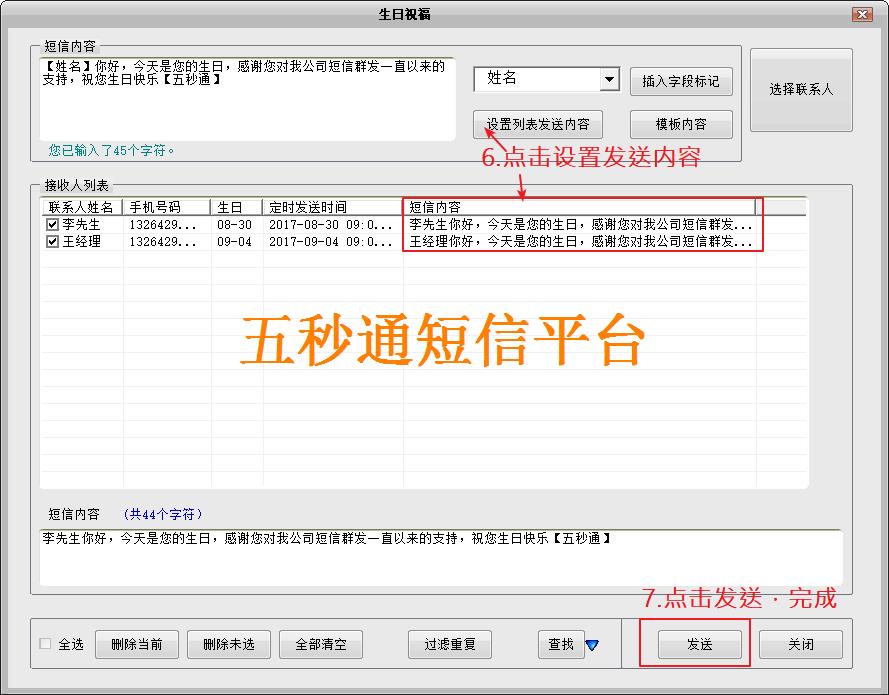The width and height of the screenshot is (889, 695).
Task: Click the 生日 column header
Action: (236, 207)
